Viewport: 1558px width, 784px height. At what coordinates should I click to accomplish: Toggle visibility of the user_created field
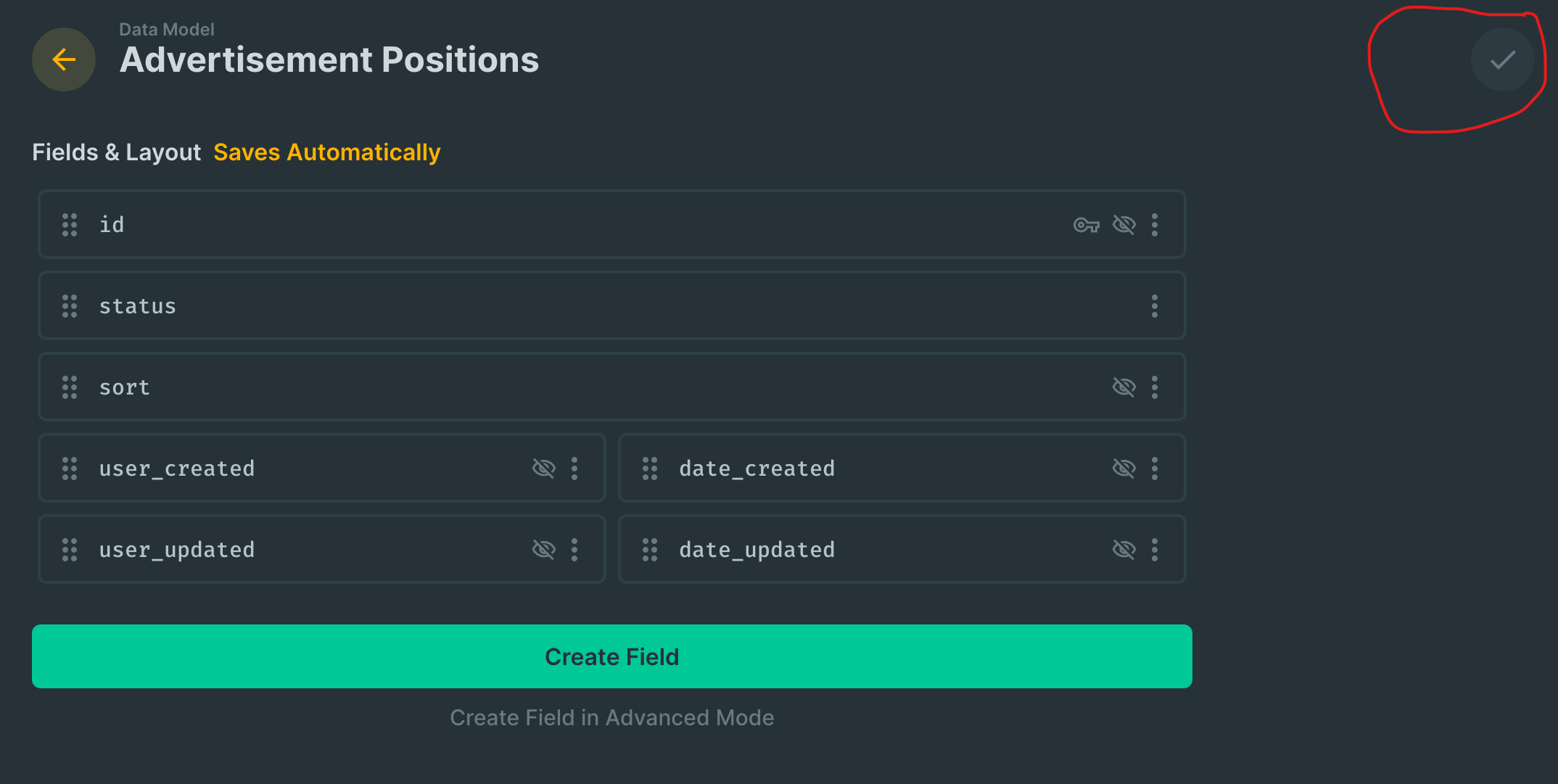pyautogui.click(x=544, y=469)
